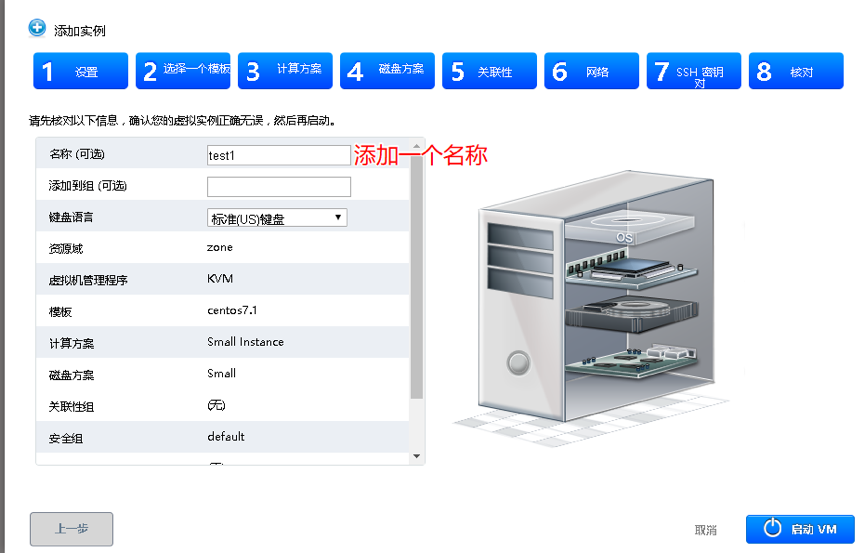Click the empty 添加到组 input field
The image size is (865, 553).
tap(278, 187)
